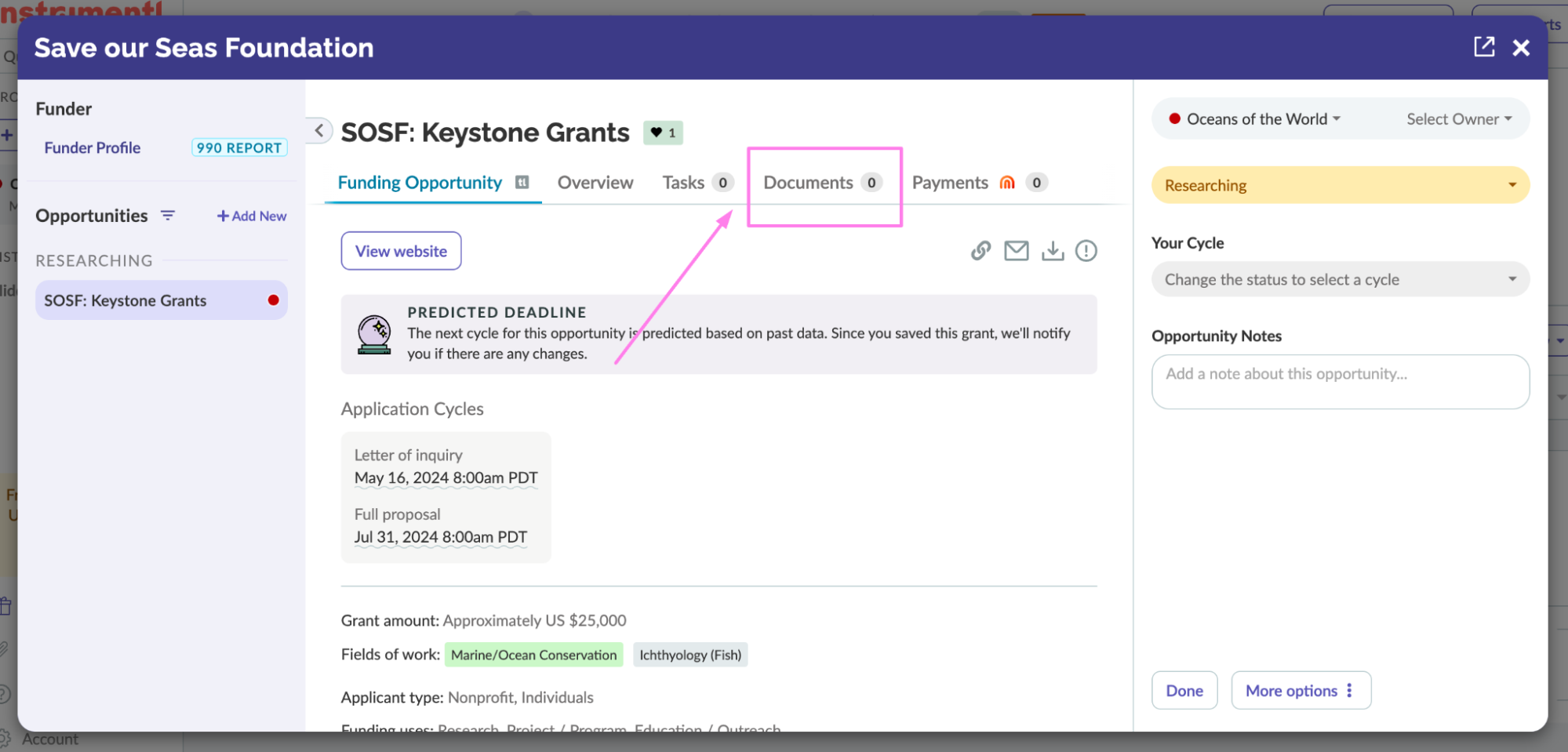1568x752 pixels.
Task: Open the Tasks tab
Action: pyautogui.click(x=697, y=183)
